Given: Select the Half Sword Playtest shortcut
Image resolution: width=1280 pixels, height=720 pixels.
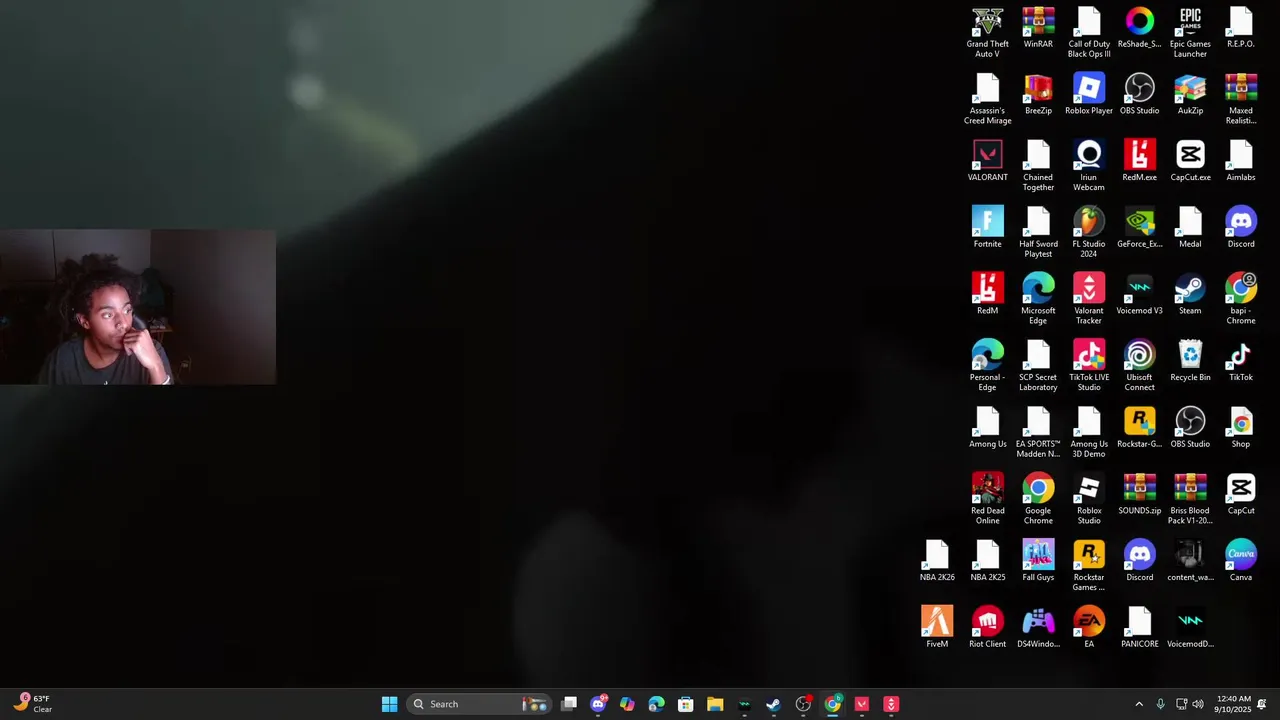Looking at the screenshot, I should click(x=1038, y=232).
